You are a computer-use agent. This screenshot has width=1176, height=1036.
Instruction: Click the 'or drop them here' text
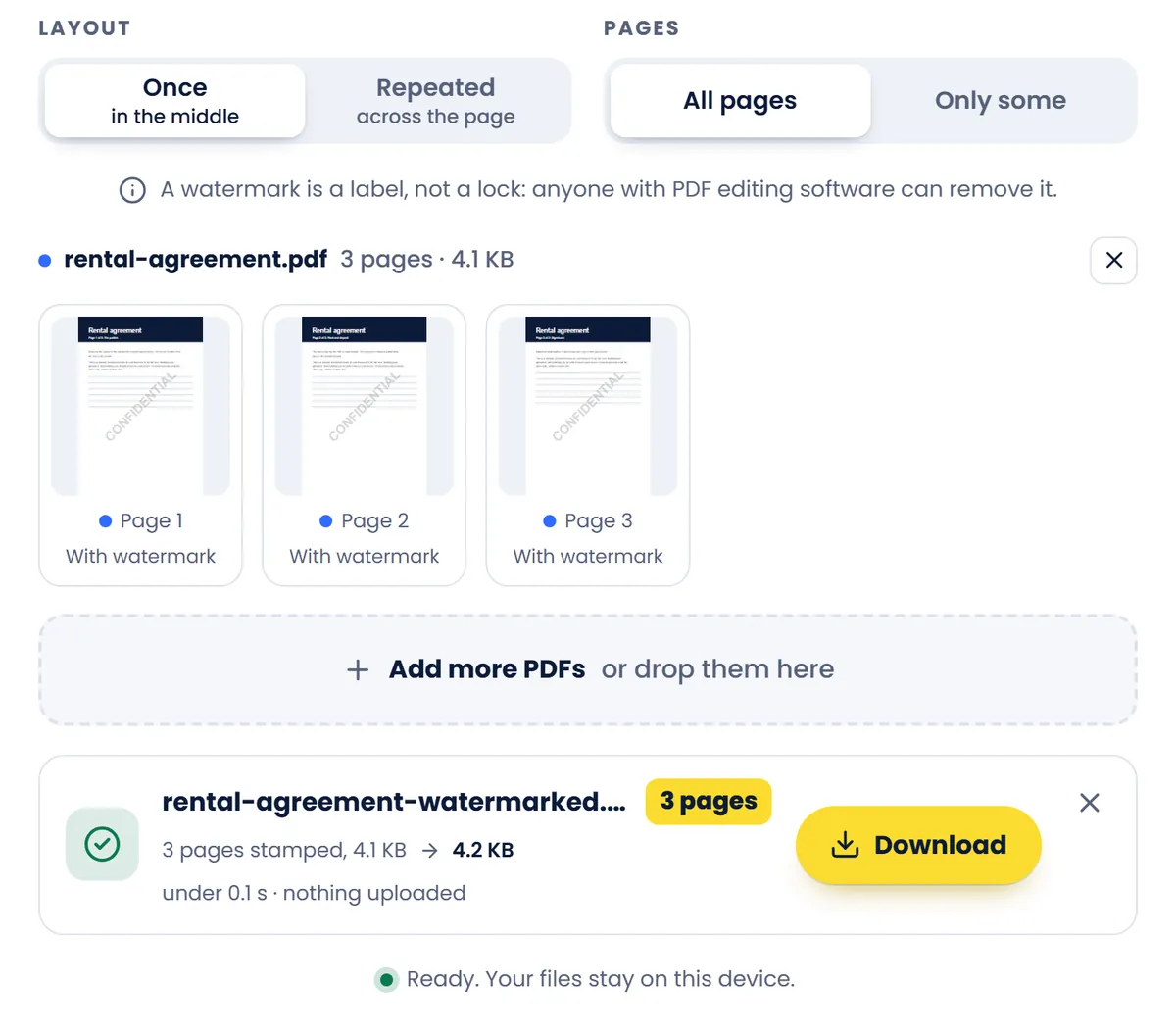pyautogui.click(x=717, y=669)
